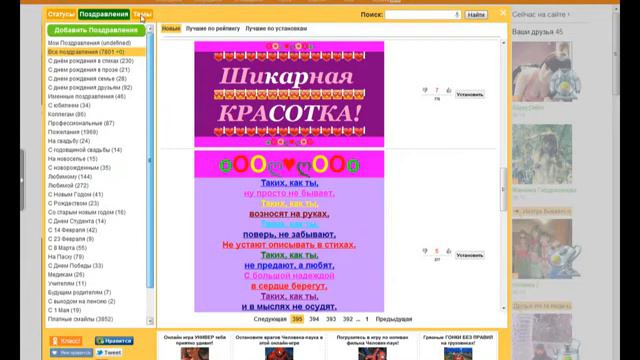Click Установить for the Шикарная КРАСОТКА card
640x360 pixels.
(470, 94)
